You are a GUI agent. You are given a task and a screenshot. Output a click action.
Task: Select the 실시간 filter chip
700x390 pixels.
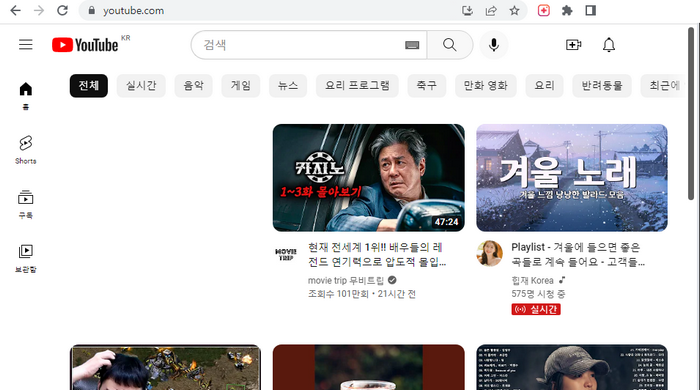(x=141, y=86)
